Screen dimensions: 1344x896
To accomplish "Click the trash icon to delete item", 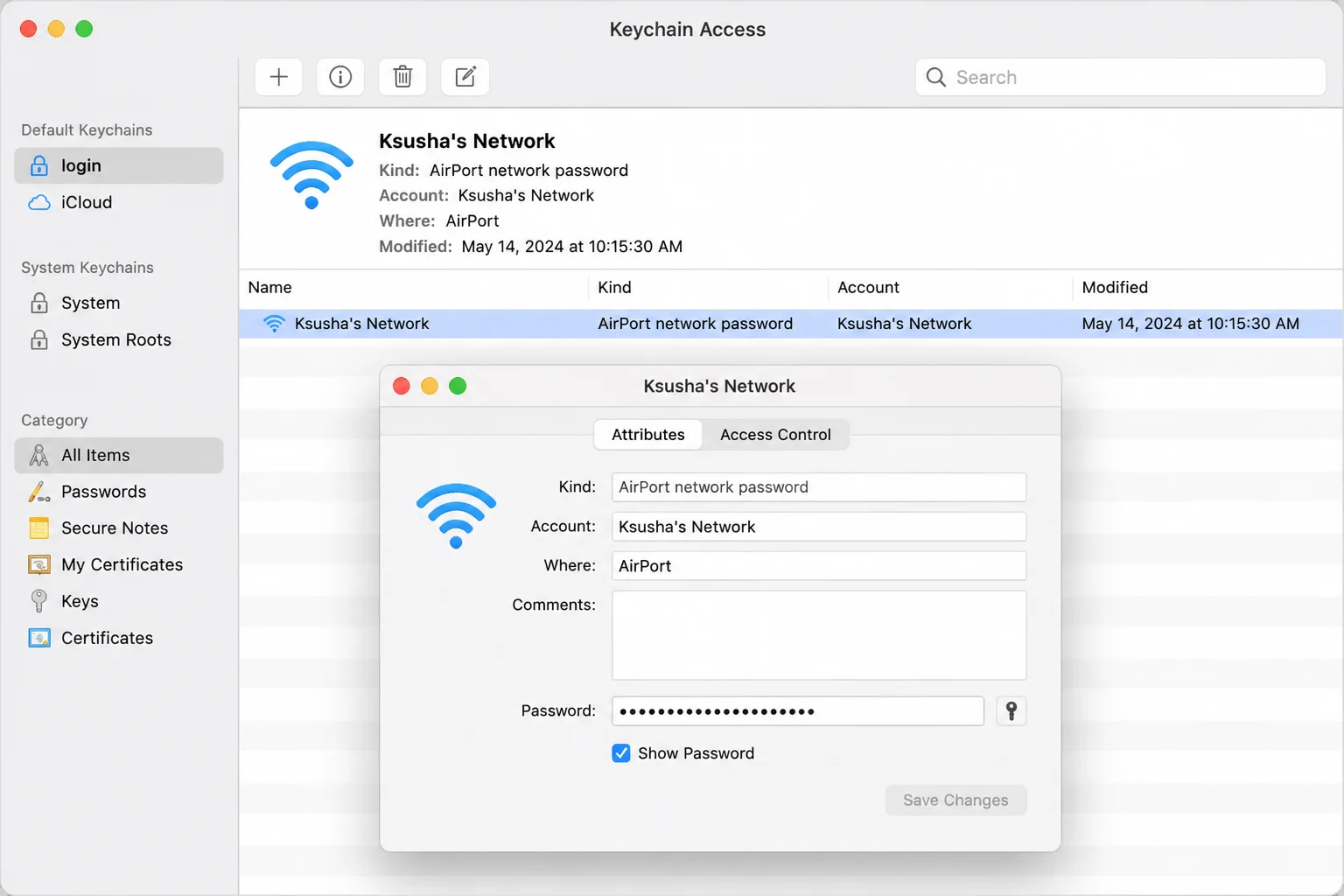I will 402,77.
